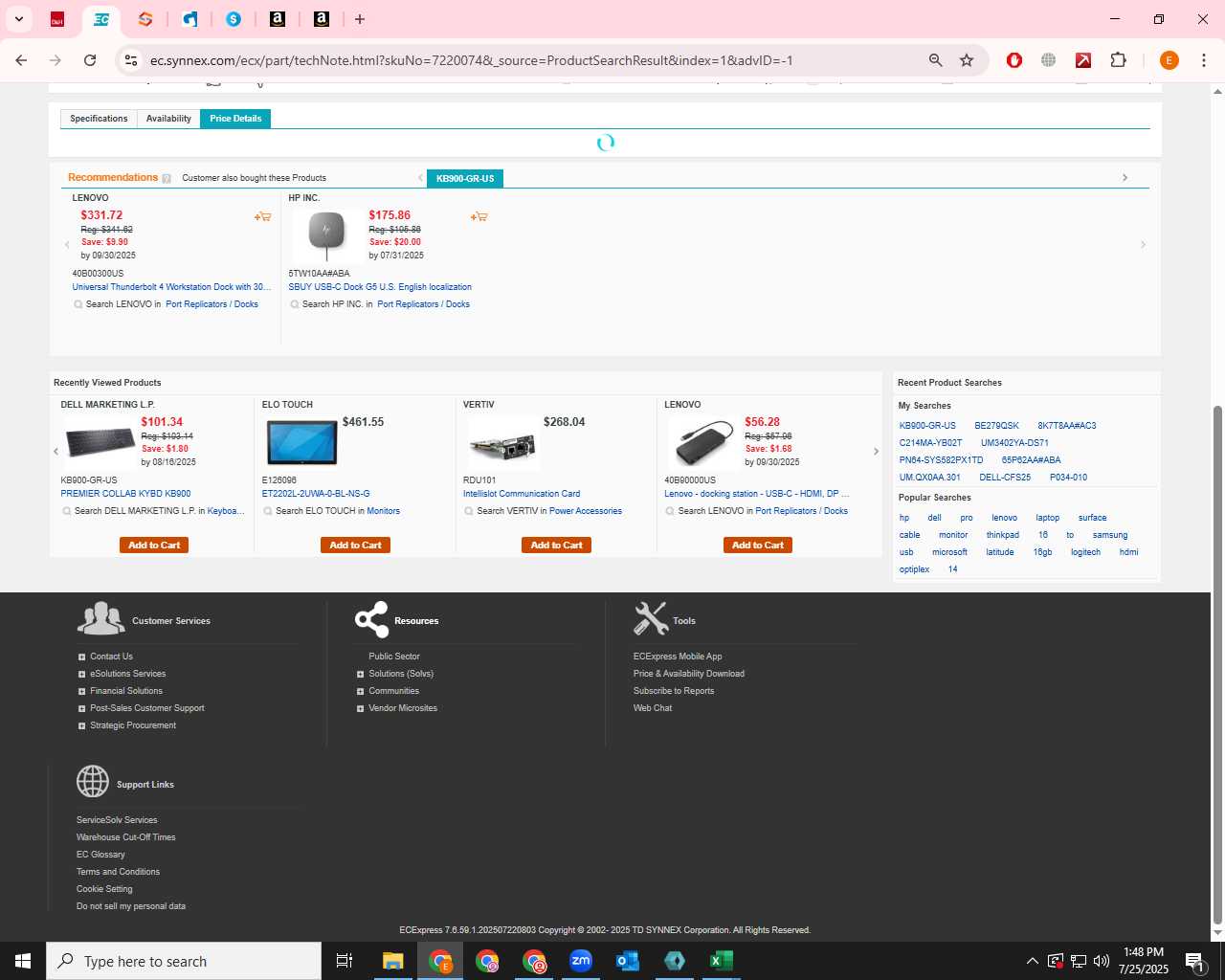The image size is (1225, 980).
Task: Add Lenovo $331.72 dock to cart icon
Action: click(262, 217)
